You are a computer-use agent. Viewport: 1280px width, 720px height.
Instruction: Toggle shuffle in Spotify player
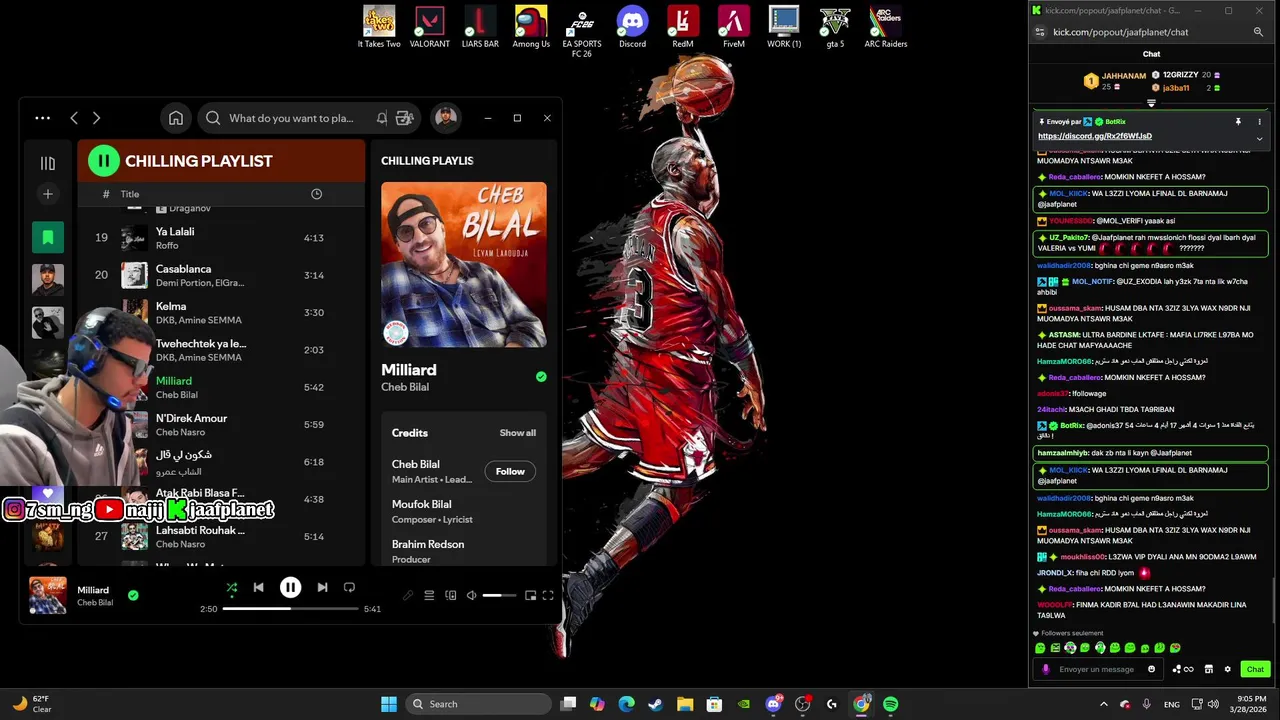tap(232, 588)
